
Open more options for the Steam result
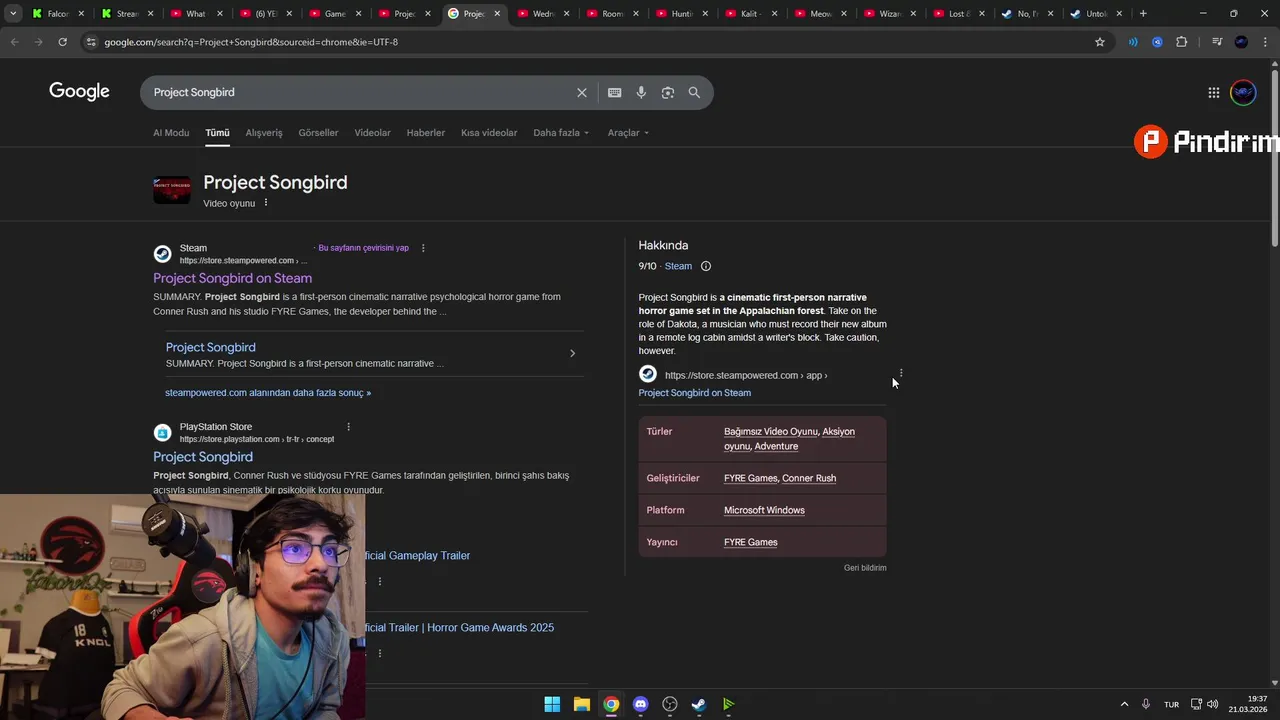click(423, 248)
